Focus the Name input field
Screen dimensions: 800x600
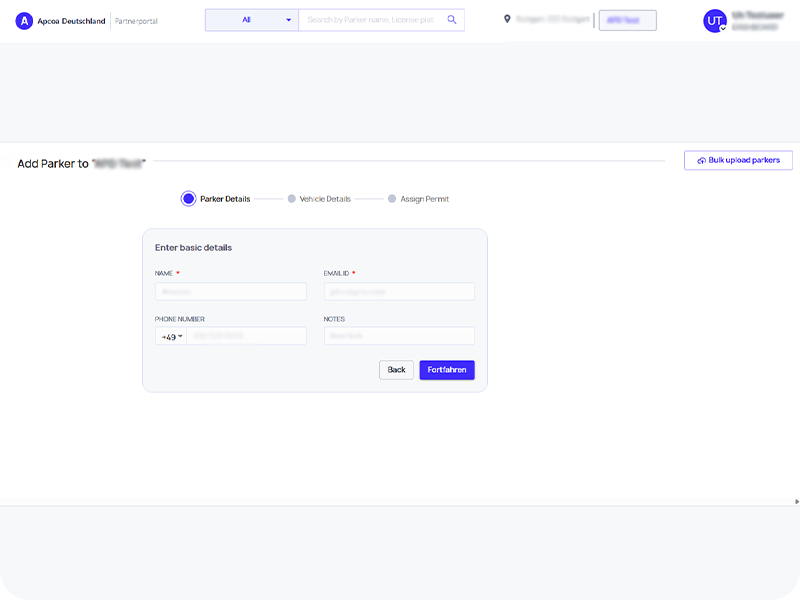pyautogui.click(x=231, y=292)
